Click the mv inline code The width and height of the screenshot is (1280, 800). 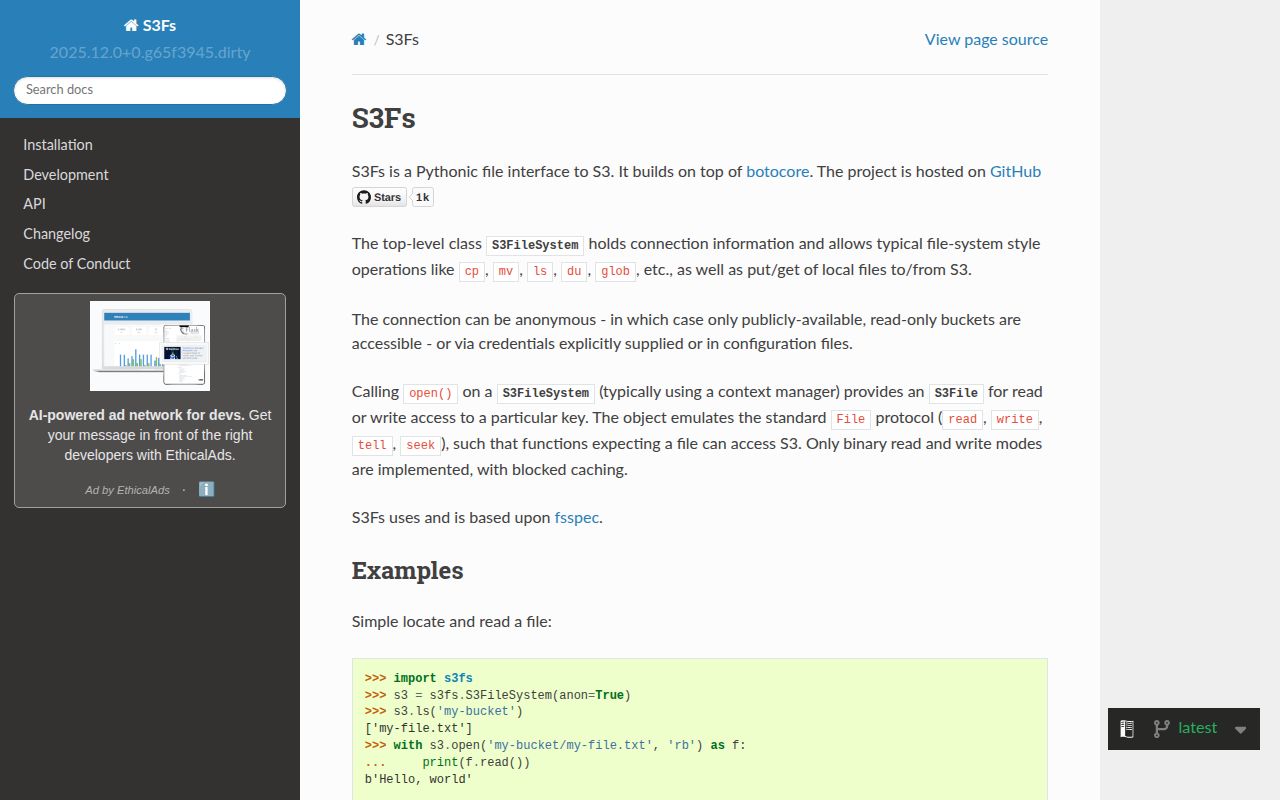506,271
